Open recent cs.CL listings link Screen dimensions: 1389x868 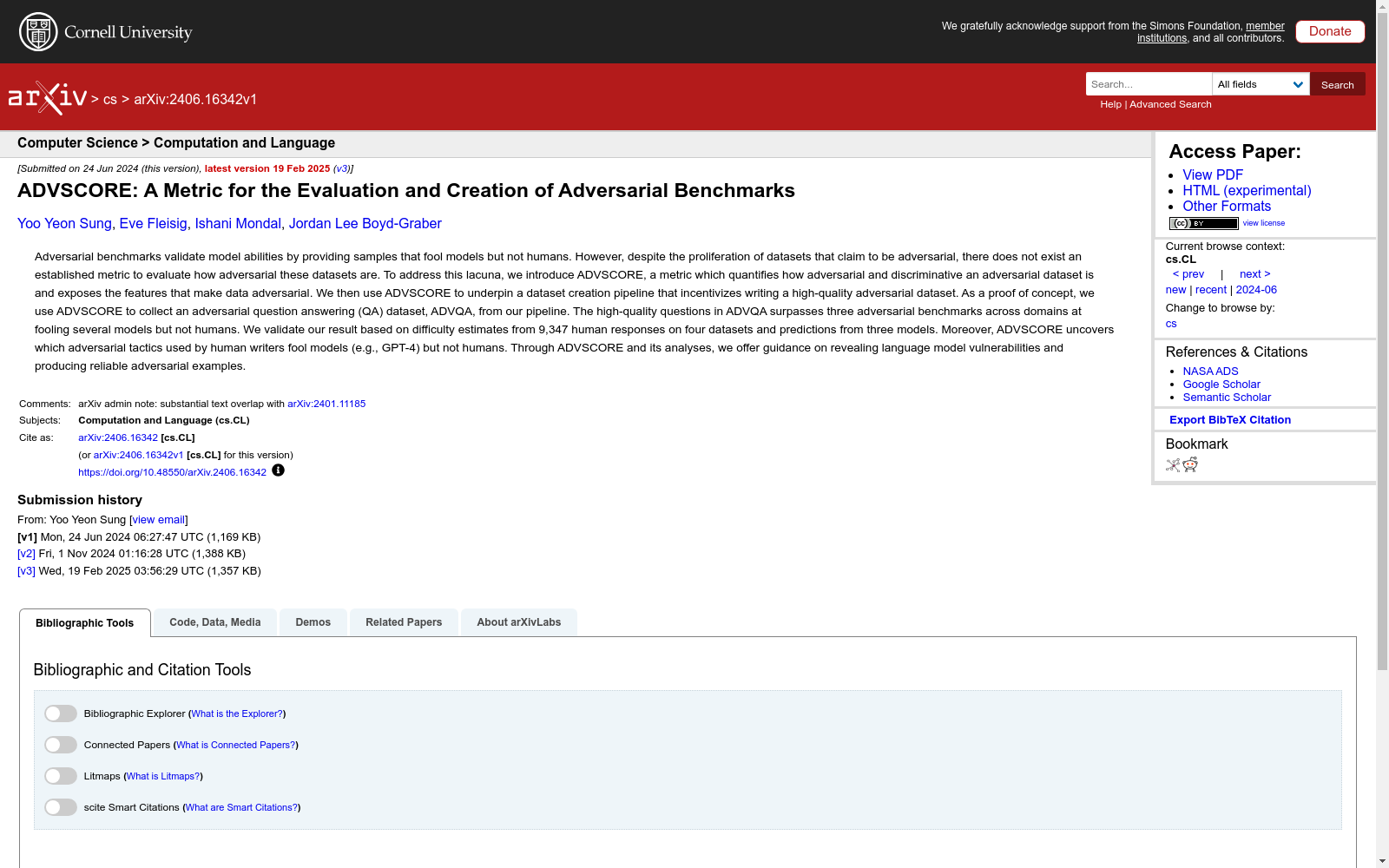(1211, 290)
